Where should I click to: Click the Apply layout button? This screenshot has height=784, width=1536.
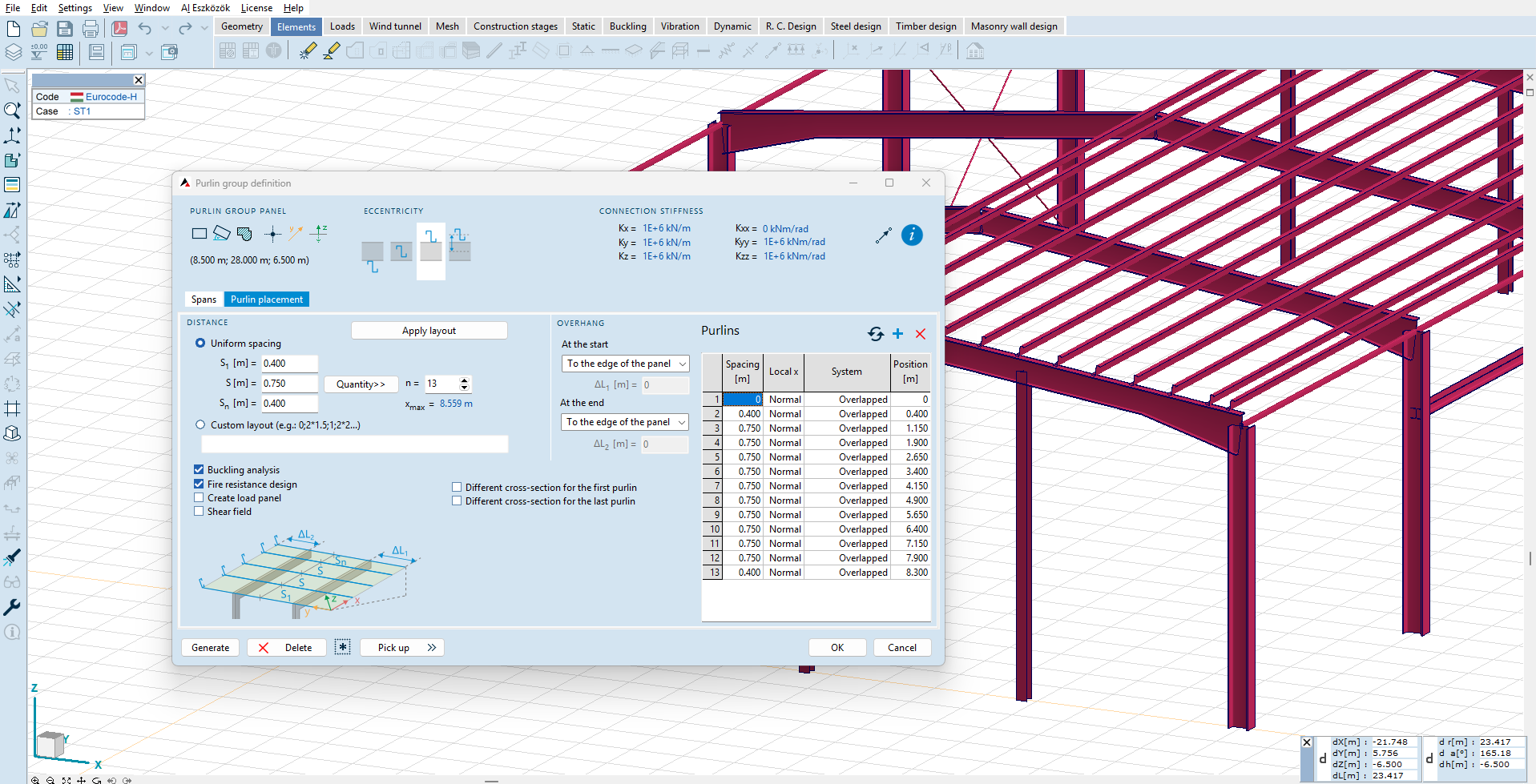coord(429,331)
